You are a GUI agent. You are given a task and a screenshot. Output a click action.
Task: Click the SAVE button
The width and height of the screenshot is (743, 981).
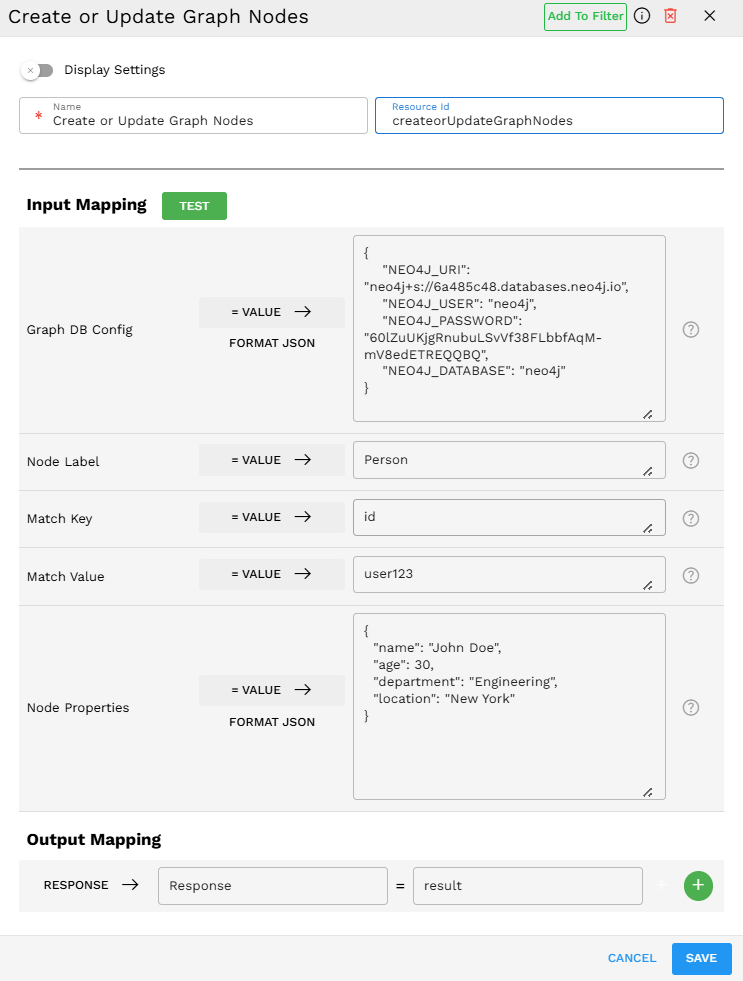point(701,958)
